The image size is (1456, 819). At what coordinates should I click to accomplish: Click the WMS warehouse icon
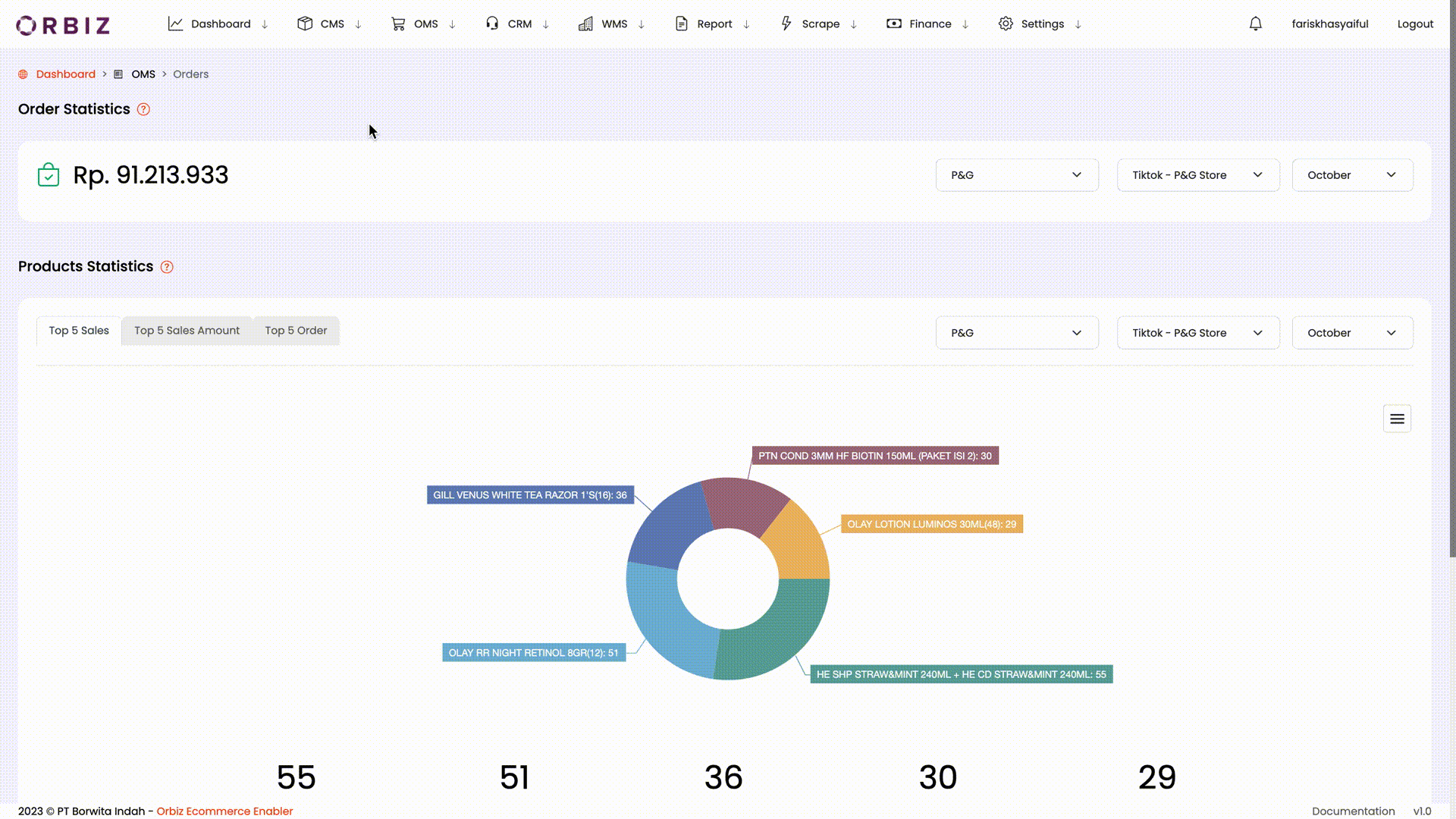click(x=585, y=24)
